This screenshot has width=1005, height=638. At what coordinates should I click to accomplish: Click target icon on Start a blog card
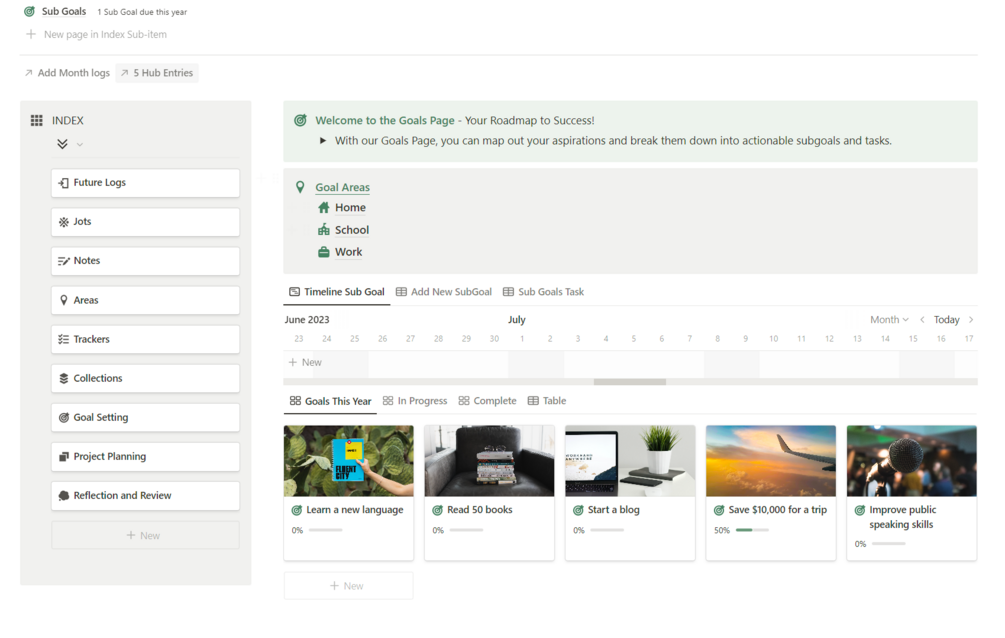click(x=578, y=510)
